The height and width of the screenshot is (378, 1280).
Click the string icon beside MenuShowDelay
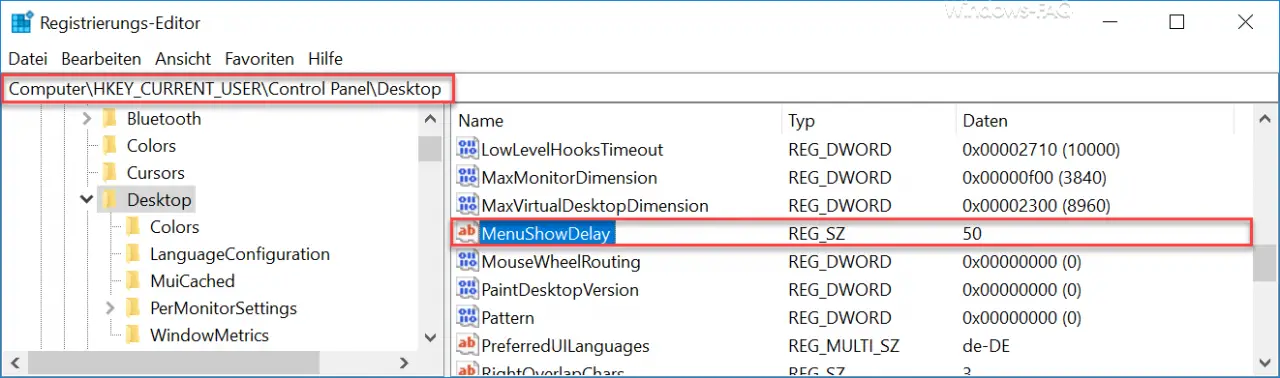(x=467, y=233)
